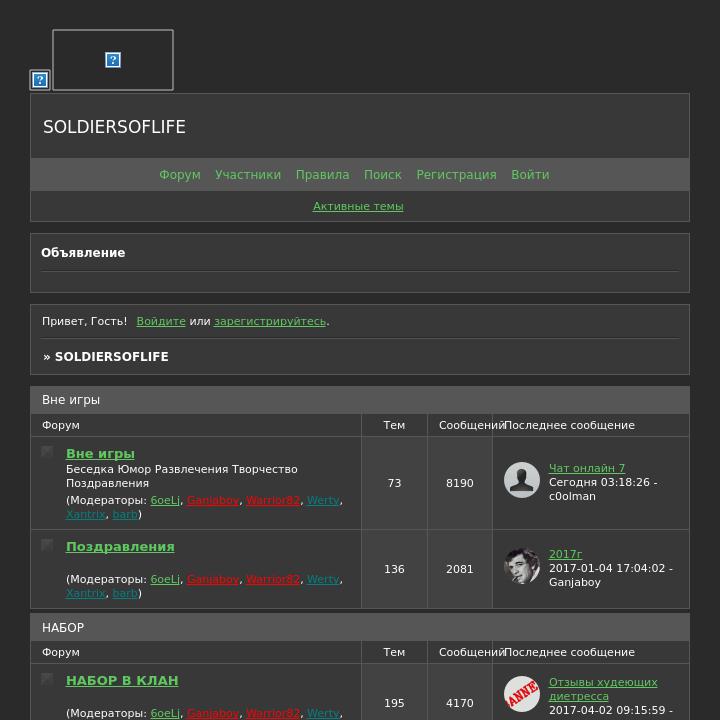Click the forum status icon beside Поздравления
720x720 pixels.
pos(47,545)
